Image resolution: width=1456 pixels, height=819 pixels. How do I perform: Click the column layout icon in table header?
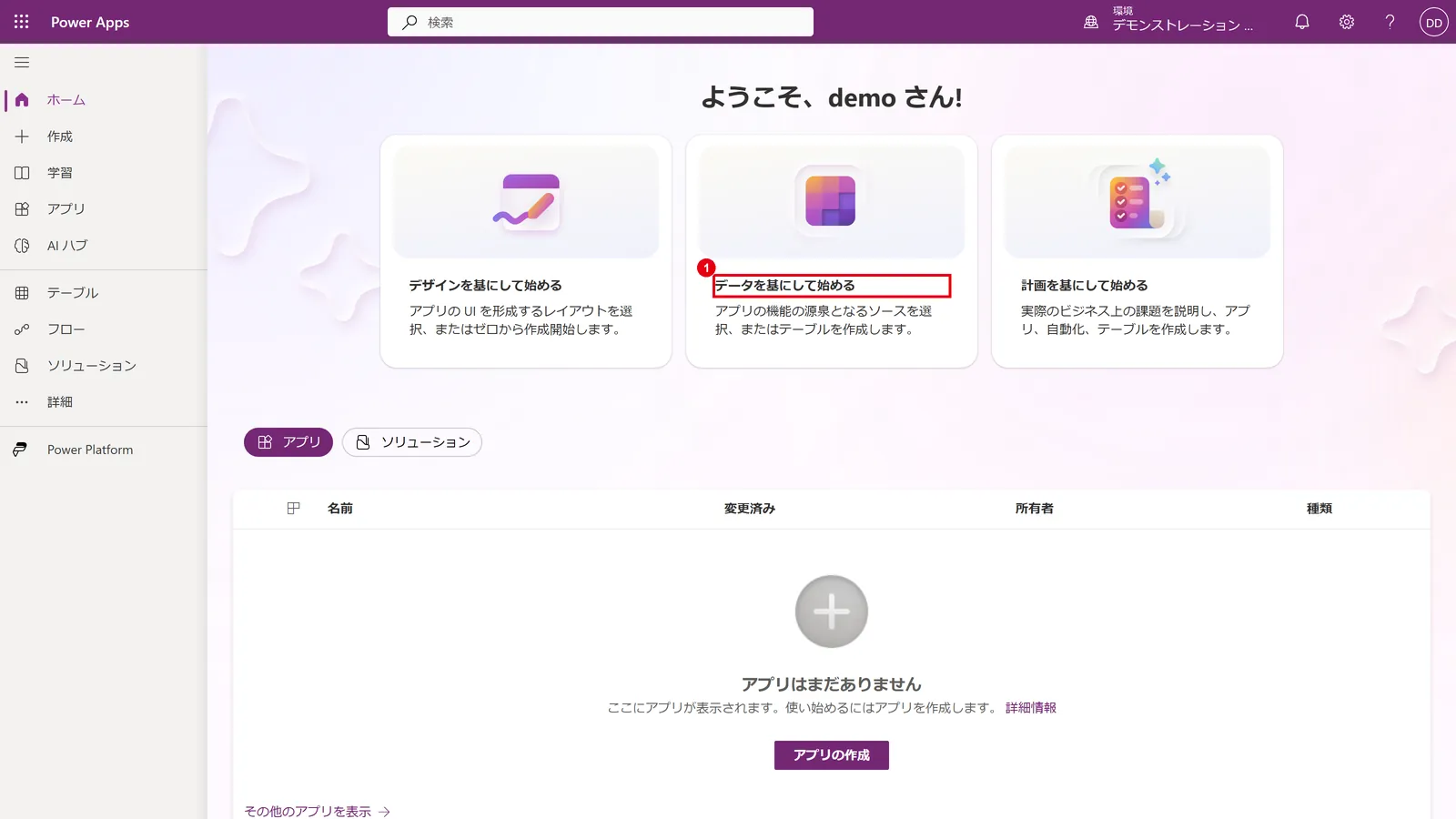point(293,509)
